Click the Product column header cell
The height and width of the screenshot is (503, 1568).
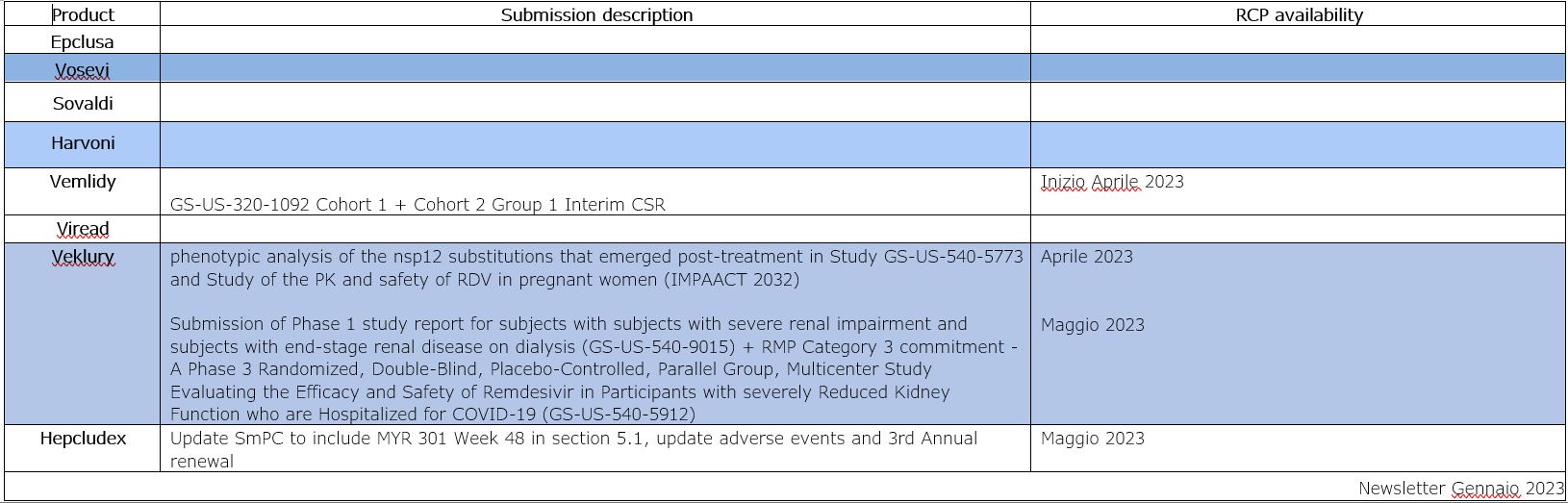coord(83,15)
